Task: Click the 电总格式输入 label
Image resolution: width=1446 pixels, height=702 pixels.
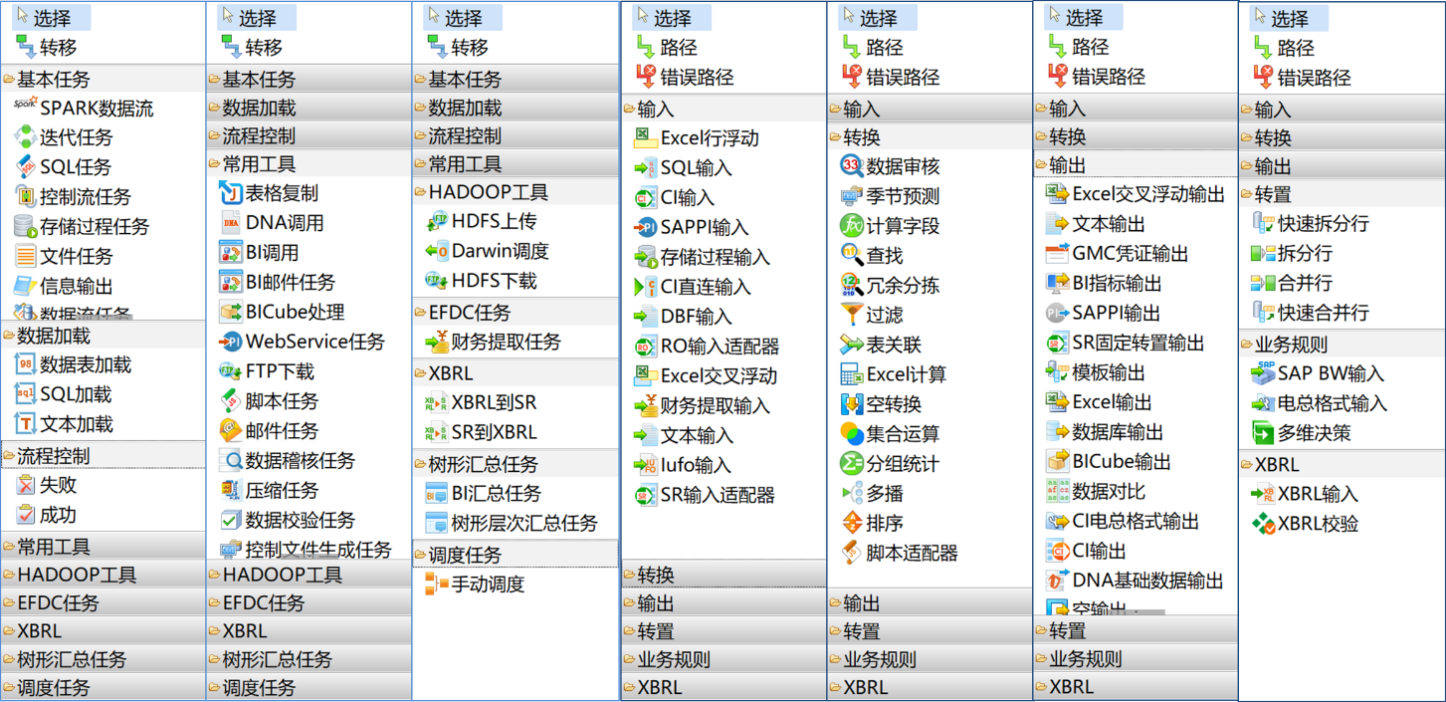Action: click(x=1333, y=403)
